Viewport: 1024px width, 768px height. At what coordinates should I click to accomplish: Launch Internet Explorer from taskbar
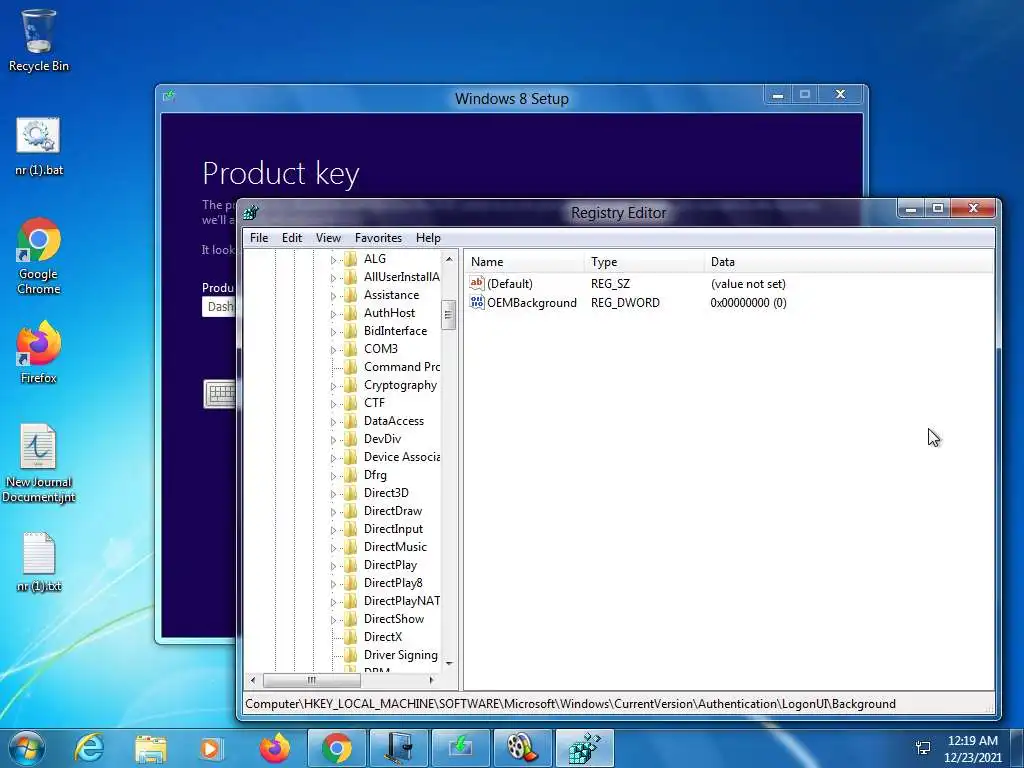[x=89, y=748]
